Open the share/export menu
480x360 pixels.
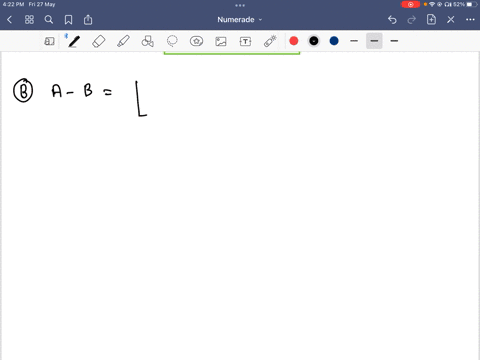tap(88, 20)
